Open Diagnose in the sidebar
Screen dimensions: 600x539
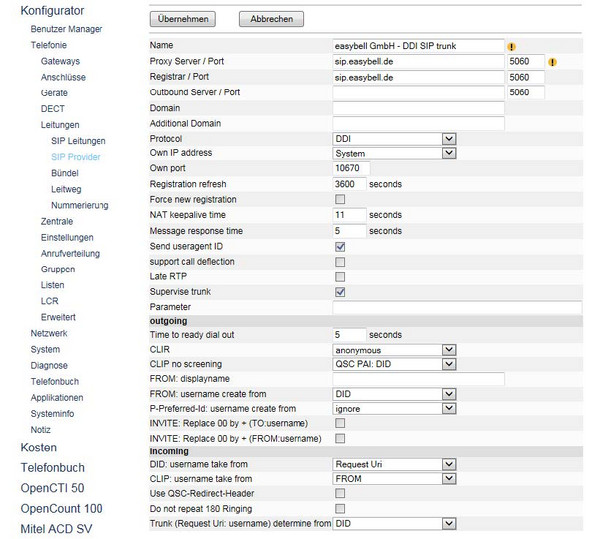(49, 366)
